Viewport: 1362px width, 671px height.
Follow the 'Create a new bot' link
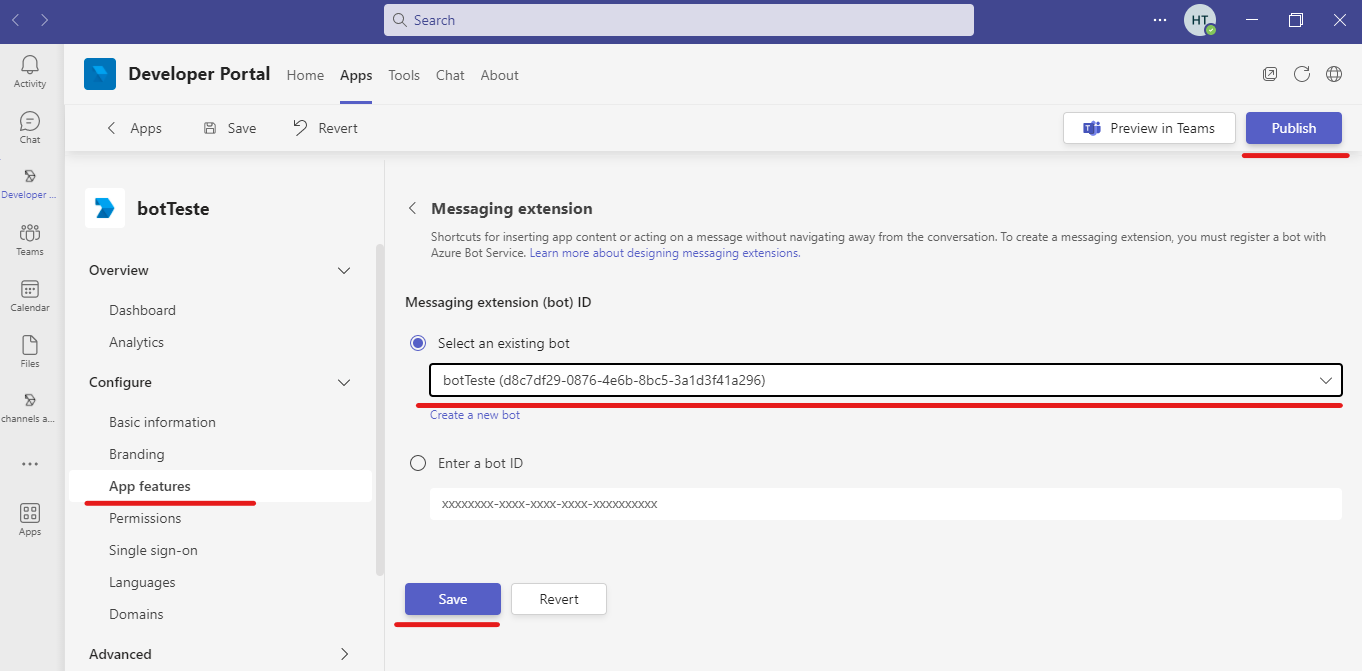pos(475,415)
